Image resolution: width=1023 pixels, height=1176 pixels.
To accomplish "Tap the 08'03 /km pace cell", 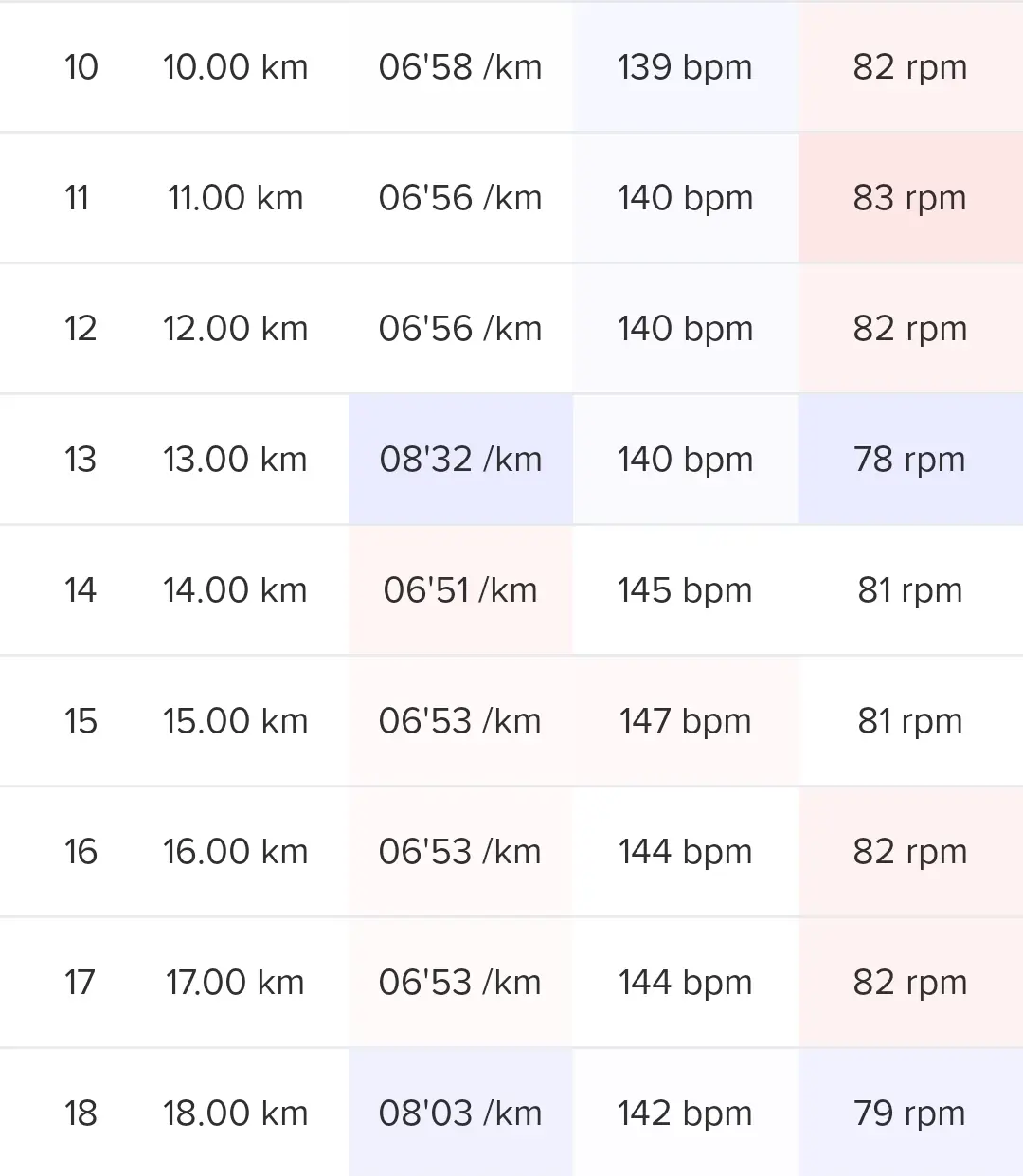I will [460, 1113].
